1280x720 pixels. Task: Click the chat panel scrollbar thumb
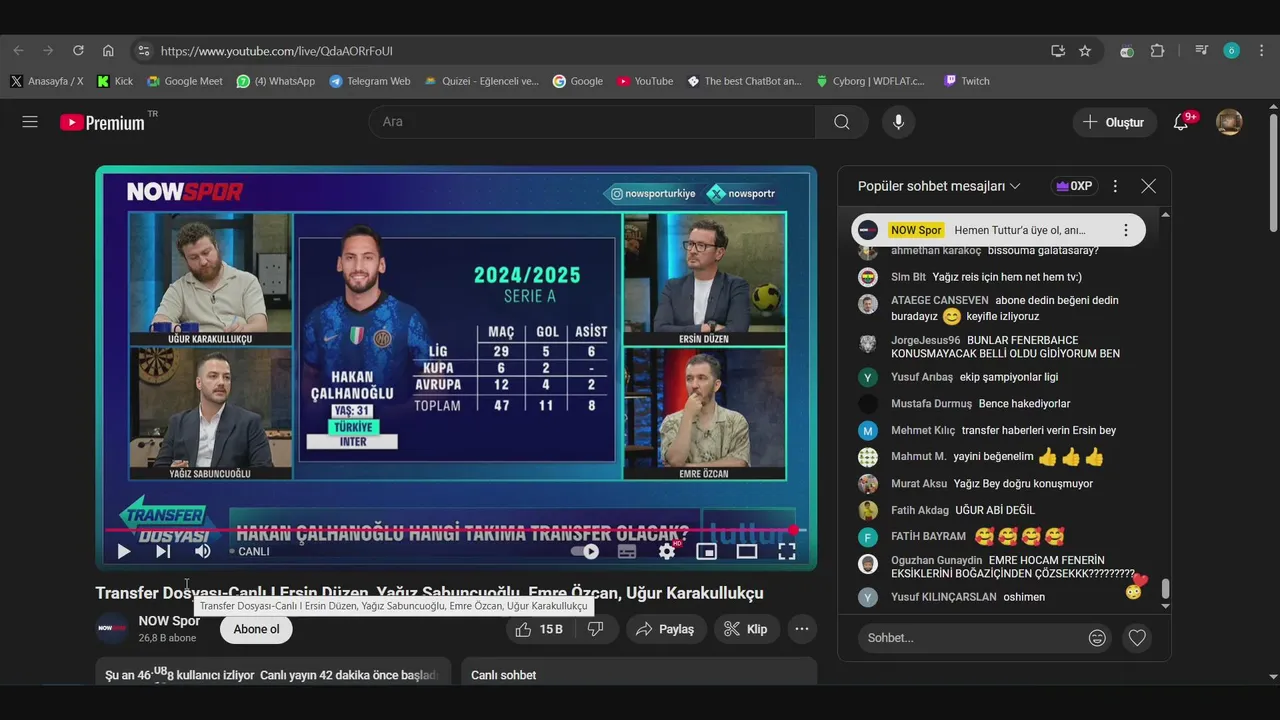[1165, 589]
